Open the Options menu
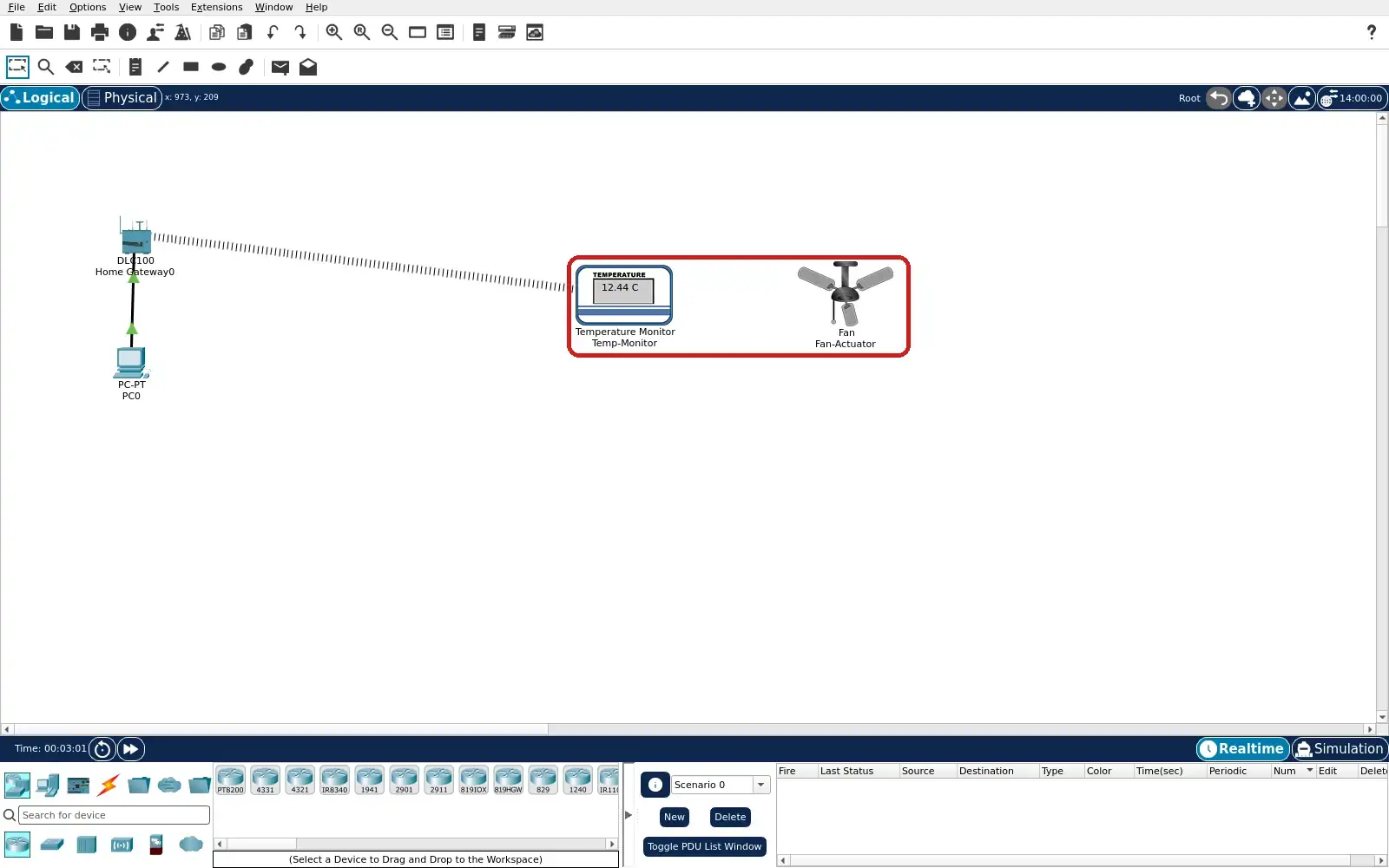Screen dimensions: 1389x868 pos(88,7)
